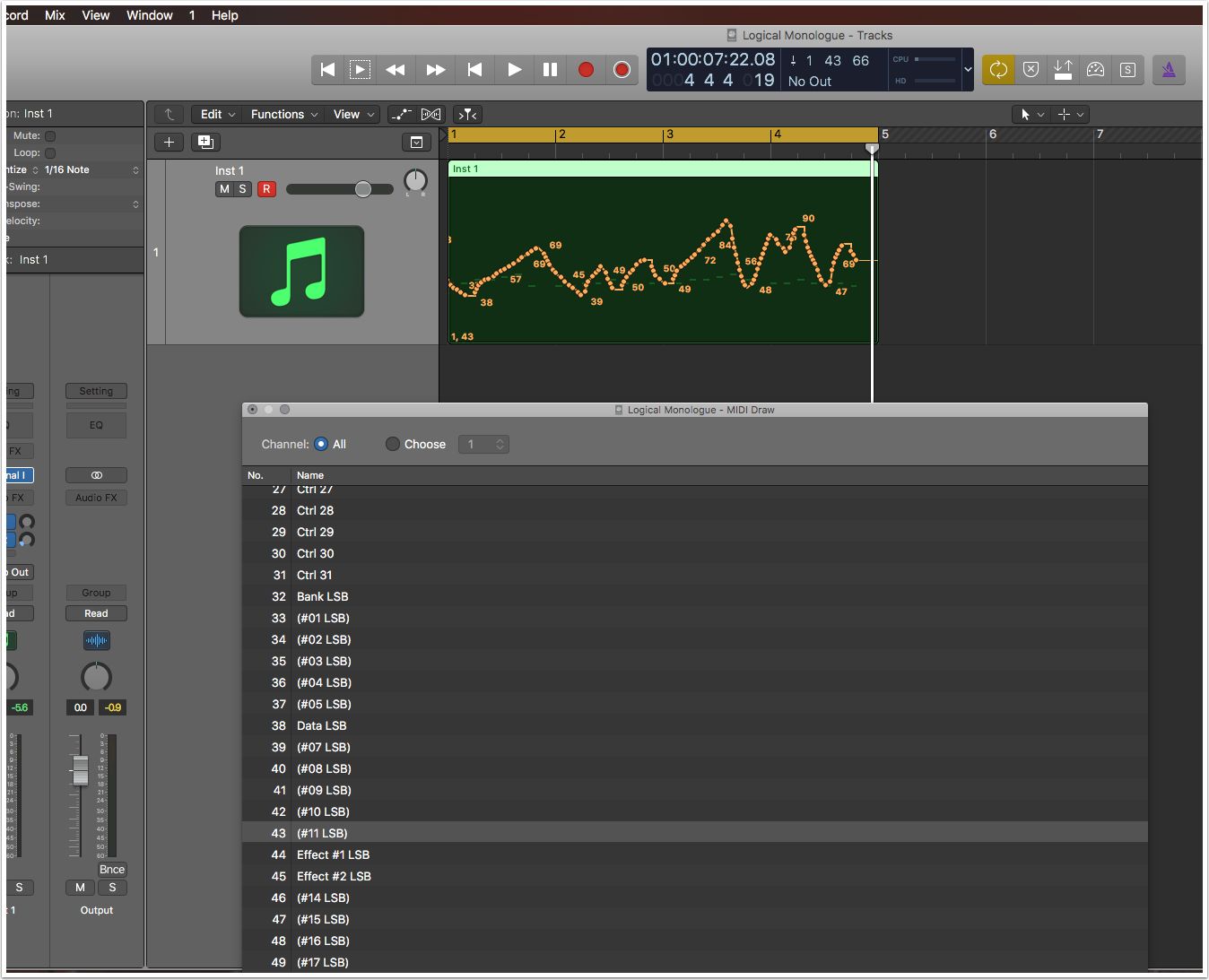Open the Window menu
This screenshot has height=980, width=1209.
click(x=150, y=15)
